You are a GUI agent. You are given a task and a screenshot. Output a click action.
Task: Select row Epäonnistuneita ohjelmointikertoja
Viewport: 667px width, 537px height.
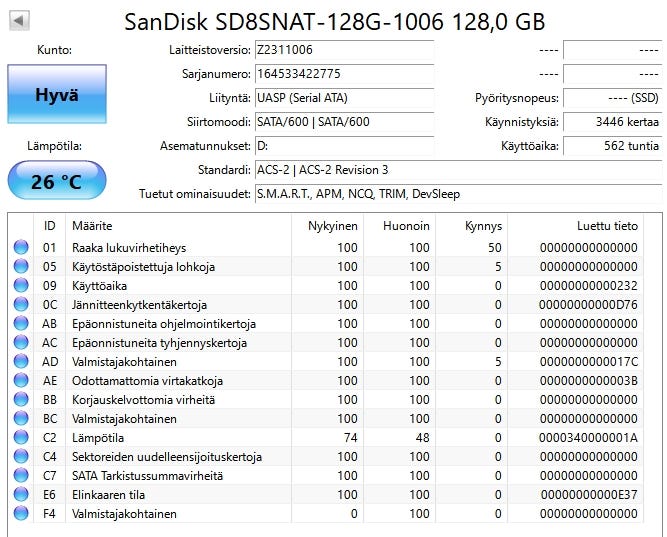326,323
